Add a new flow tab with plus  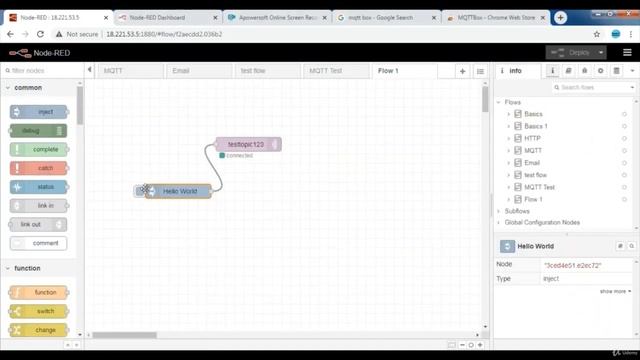pyautogui.click(x=462, y=71)
